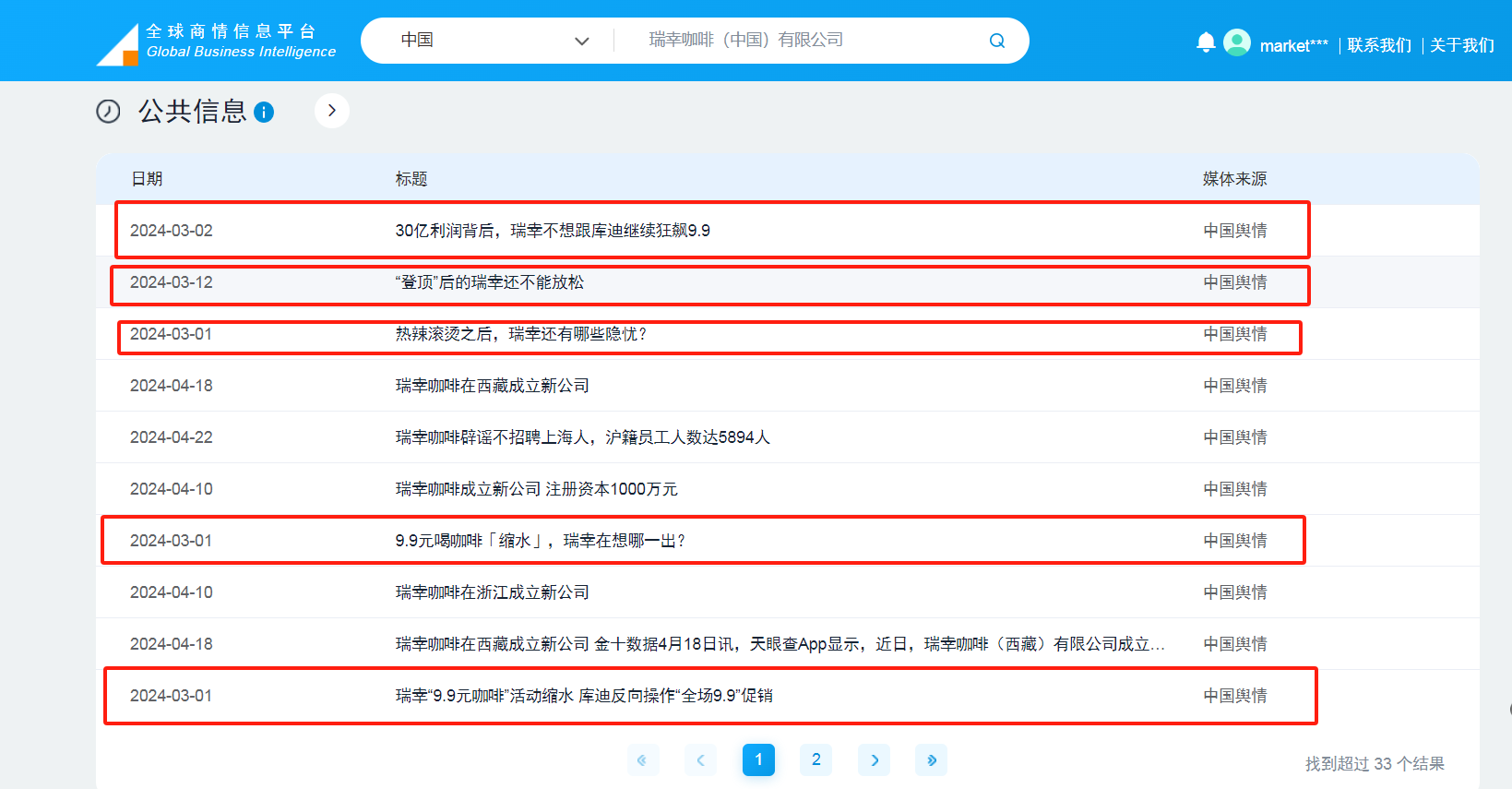Image resolution: width=1512 pixels, height=789 pixels.
Task: Click the 标题 column header
Action: click(411, 179)
